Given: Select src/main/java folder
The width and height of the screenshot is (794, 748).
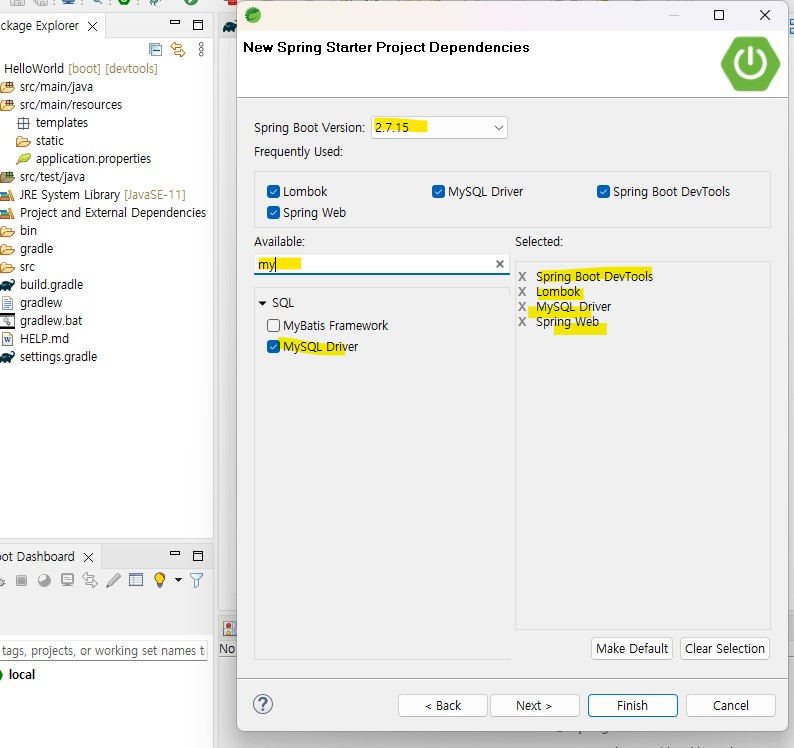Looking at the screenshot, I should (56, 87).
